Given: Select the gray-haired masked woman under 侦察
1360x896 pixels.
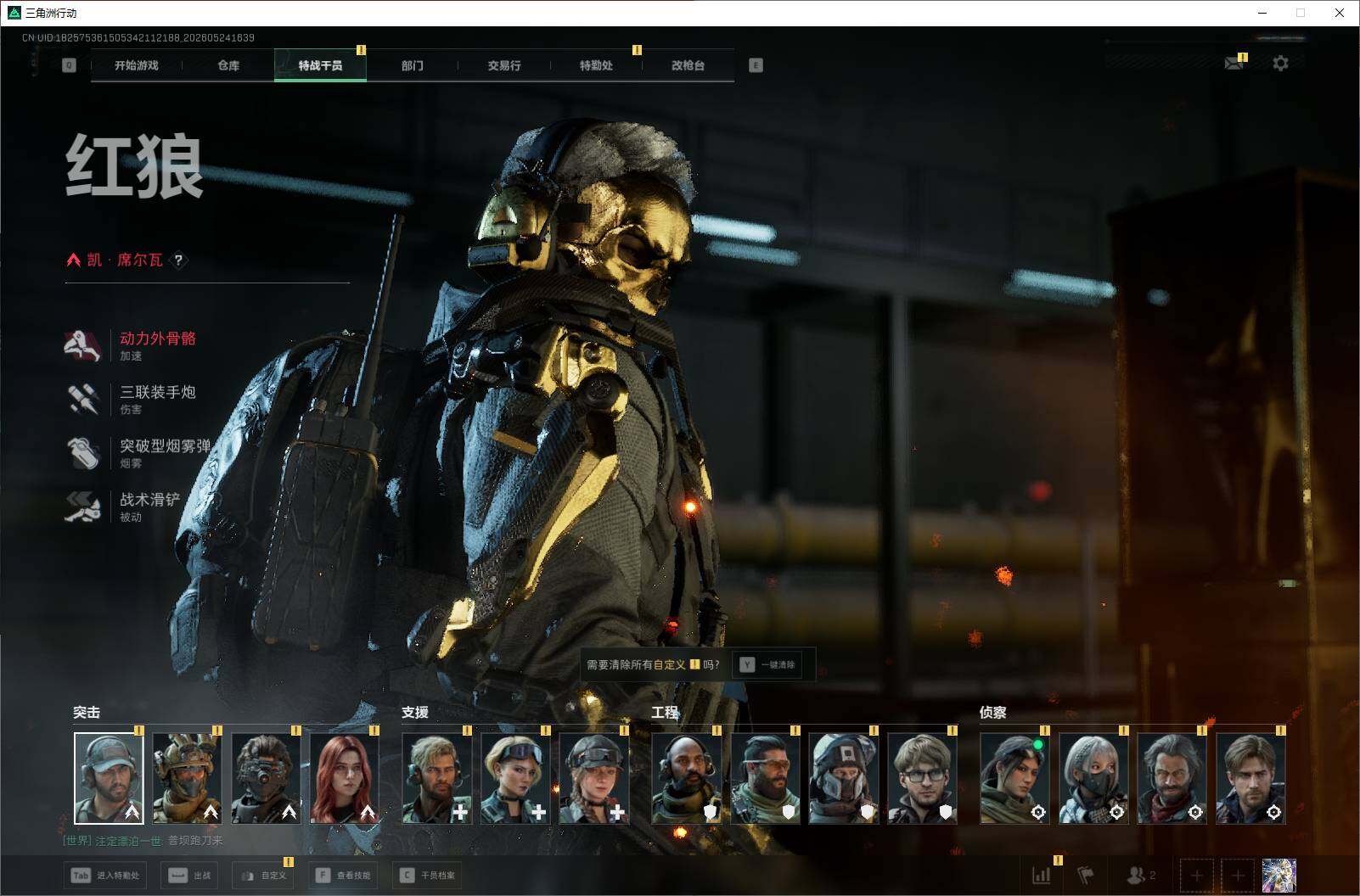Looking at the screenshot, I should [x=1093, y=778].
